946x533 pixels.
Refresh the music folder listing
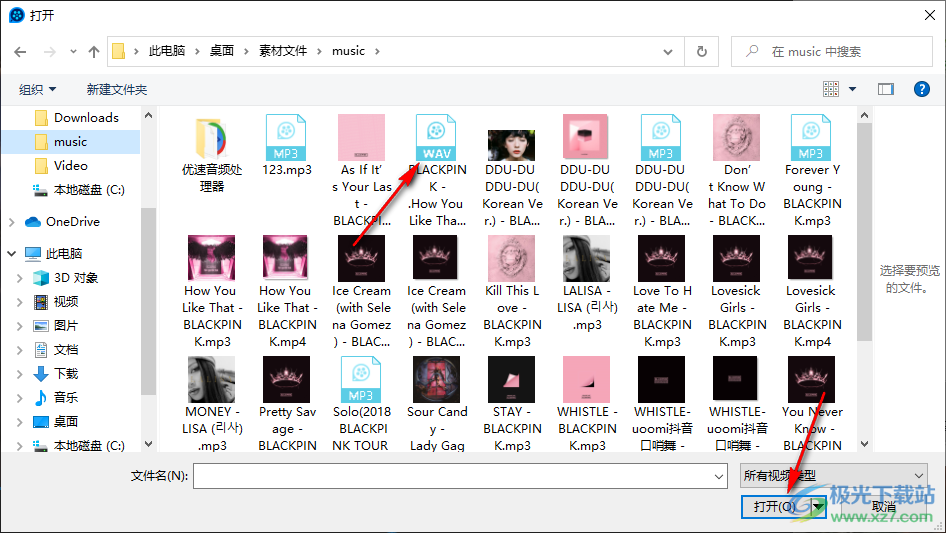click(702, 52)
